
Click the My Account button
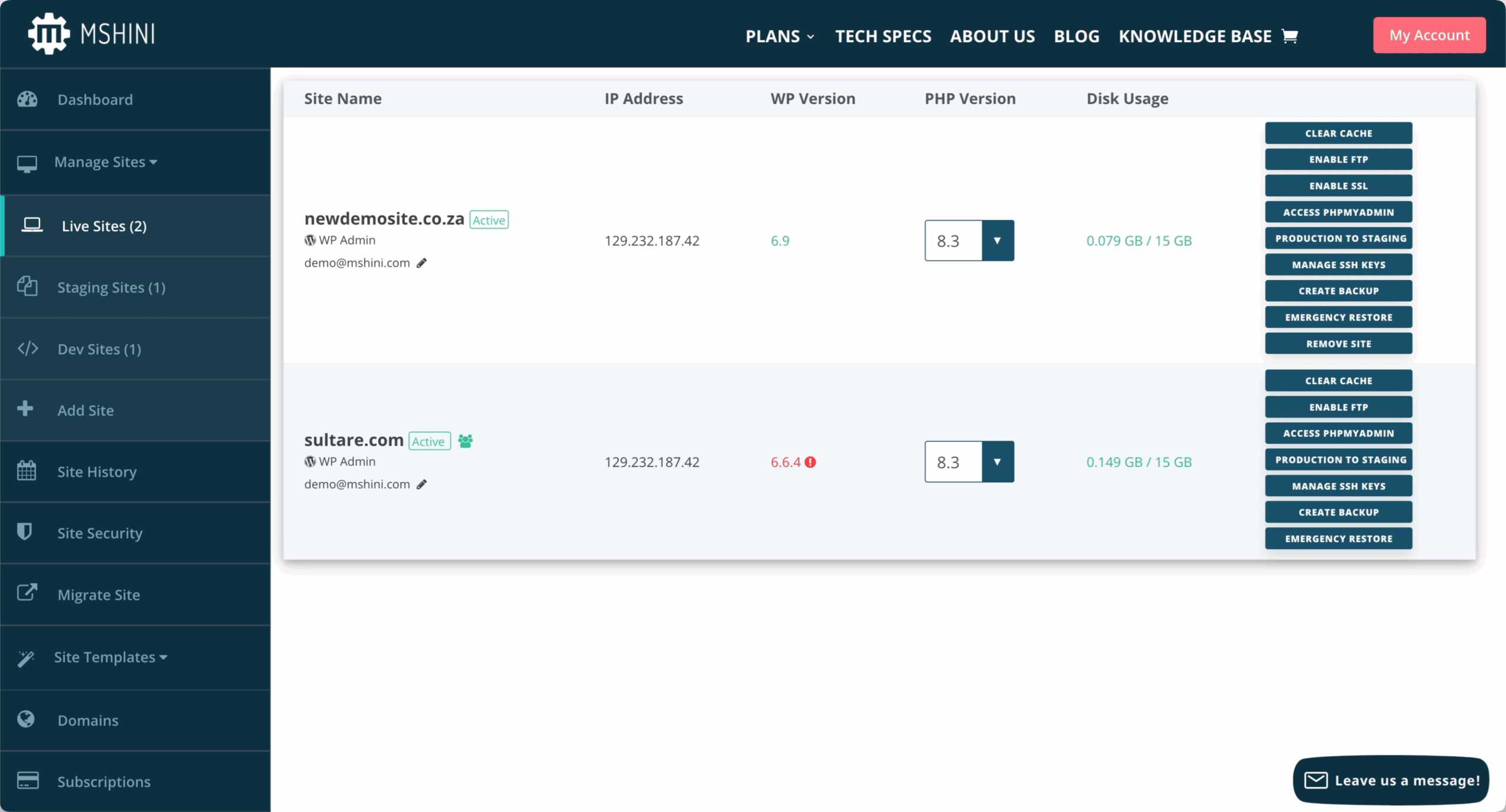[x=1429, y=35]
